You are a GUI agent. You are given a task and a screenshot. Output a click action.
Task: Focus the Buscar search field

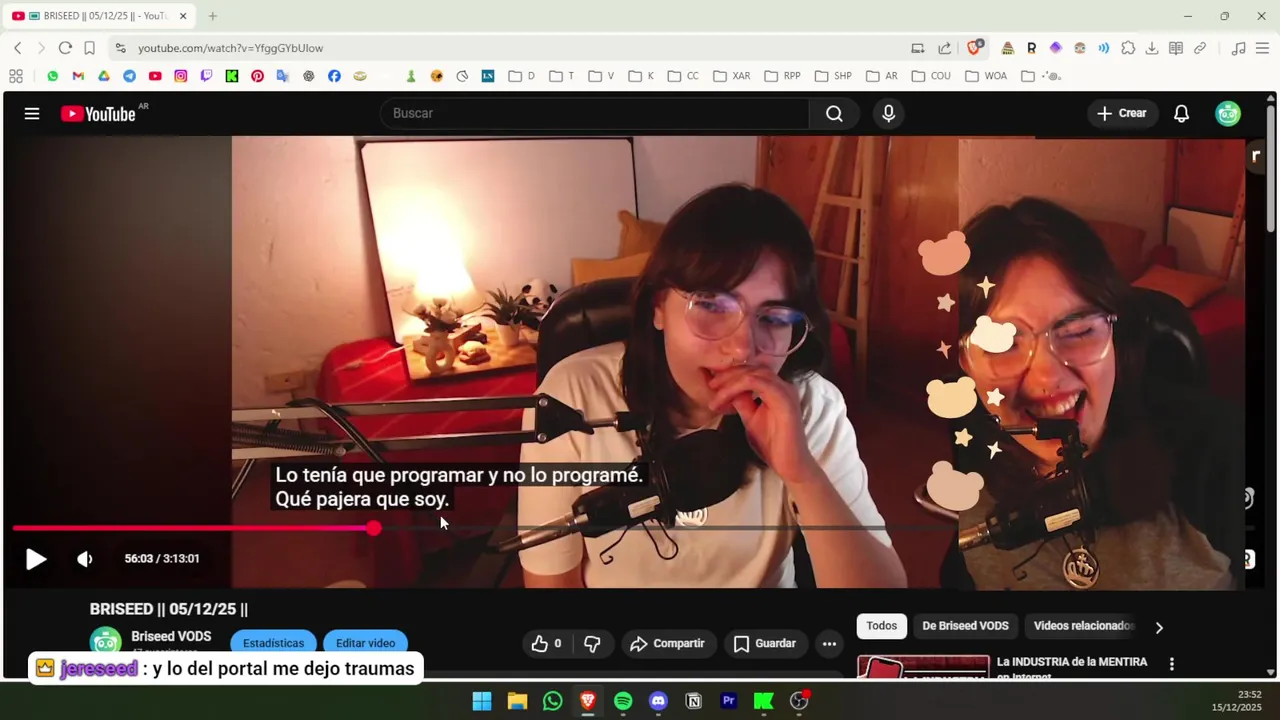point(595,113)
